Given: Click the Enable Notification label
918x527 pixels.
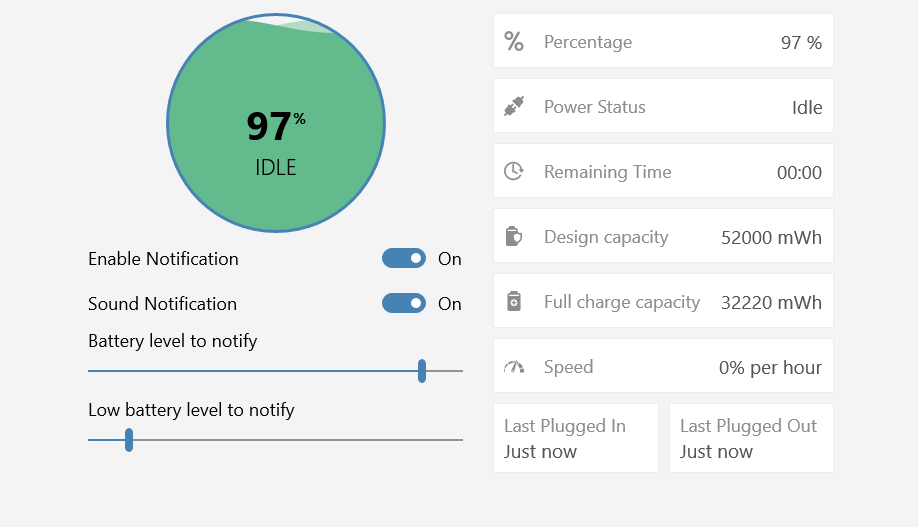Looking at the screenshot, I should click(163, 259).
